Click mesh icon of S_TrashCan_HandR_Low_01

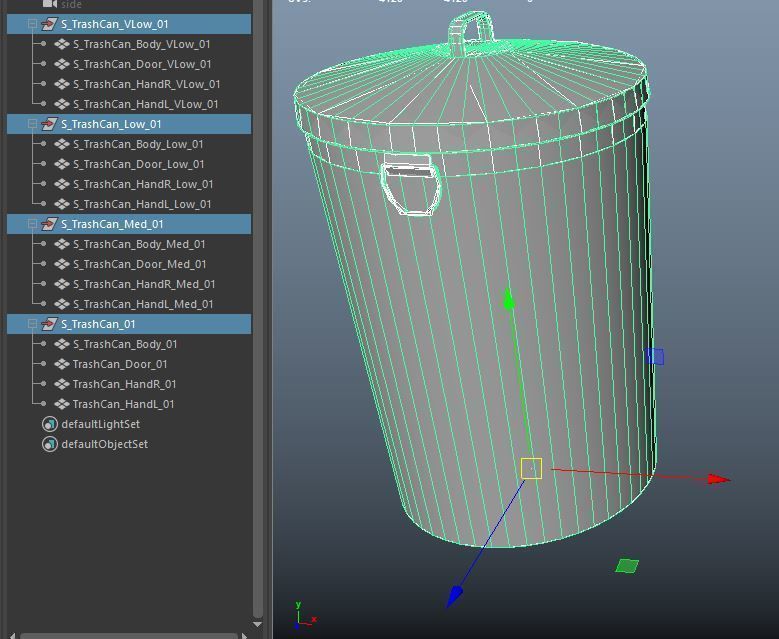click(62, 184)
